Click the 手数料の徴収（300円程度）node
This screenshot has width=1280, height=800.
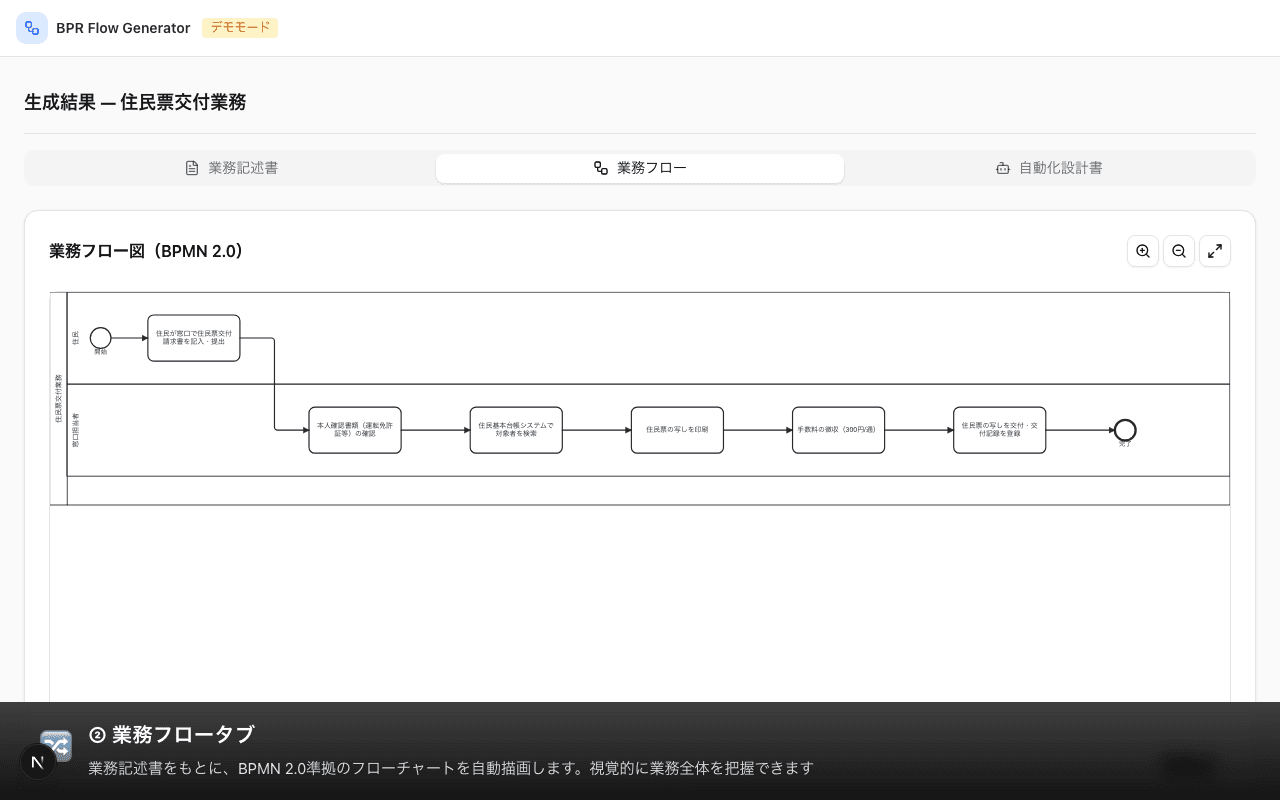coord(838,430)
